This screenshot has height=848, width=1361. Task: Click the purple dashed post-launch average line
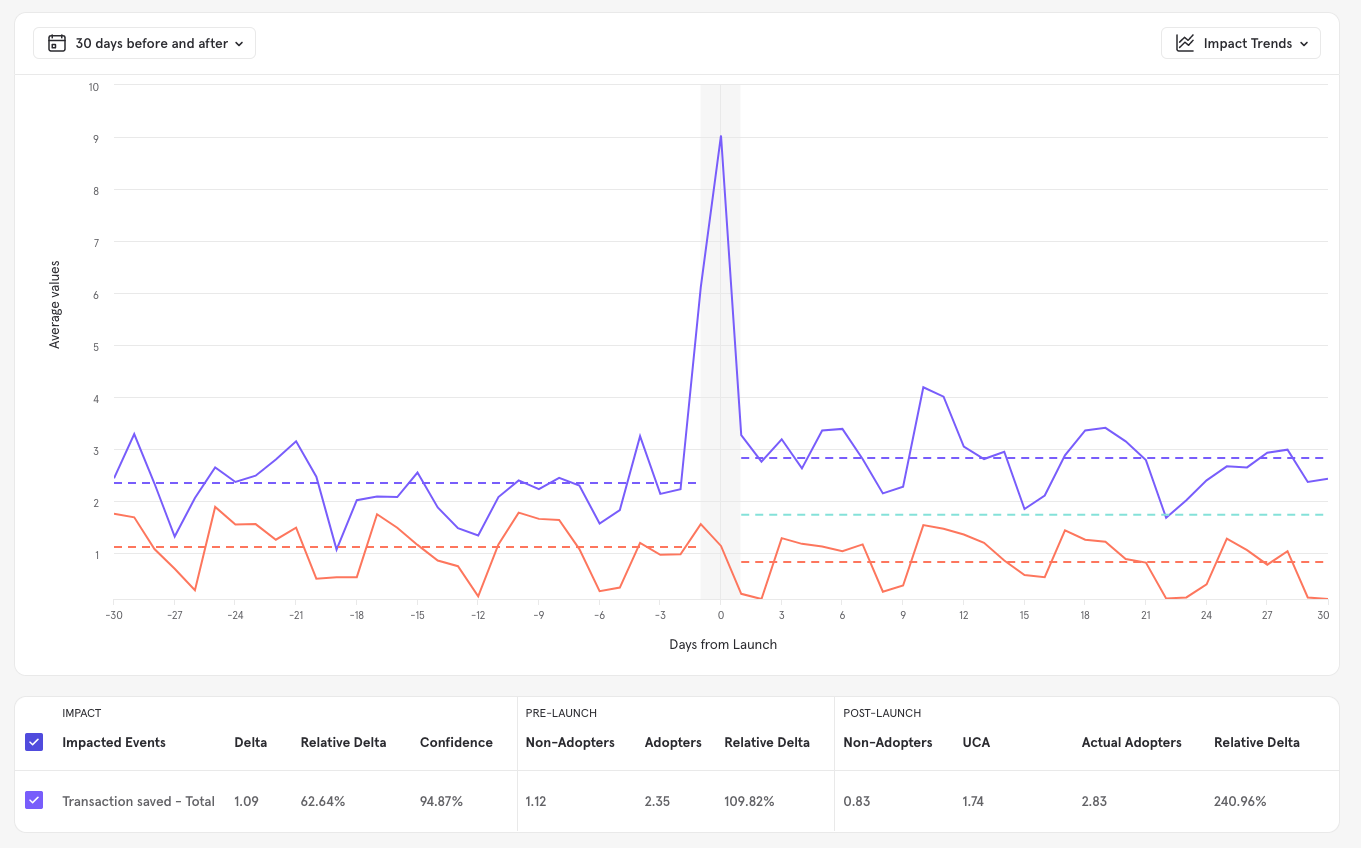1034,458
